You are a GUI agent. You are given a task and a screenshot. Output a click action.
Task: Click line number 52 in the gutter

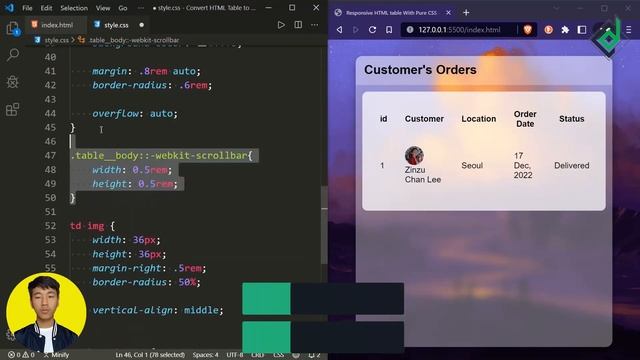click(x=50, y=226)
